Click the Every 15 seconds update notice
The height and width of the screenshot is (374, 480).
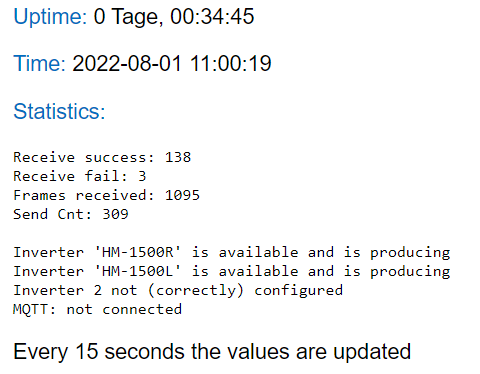pyautogui.click(x=212, y=352)
